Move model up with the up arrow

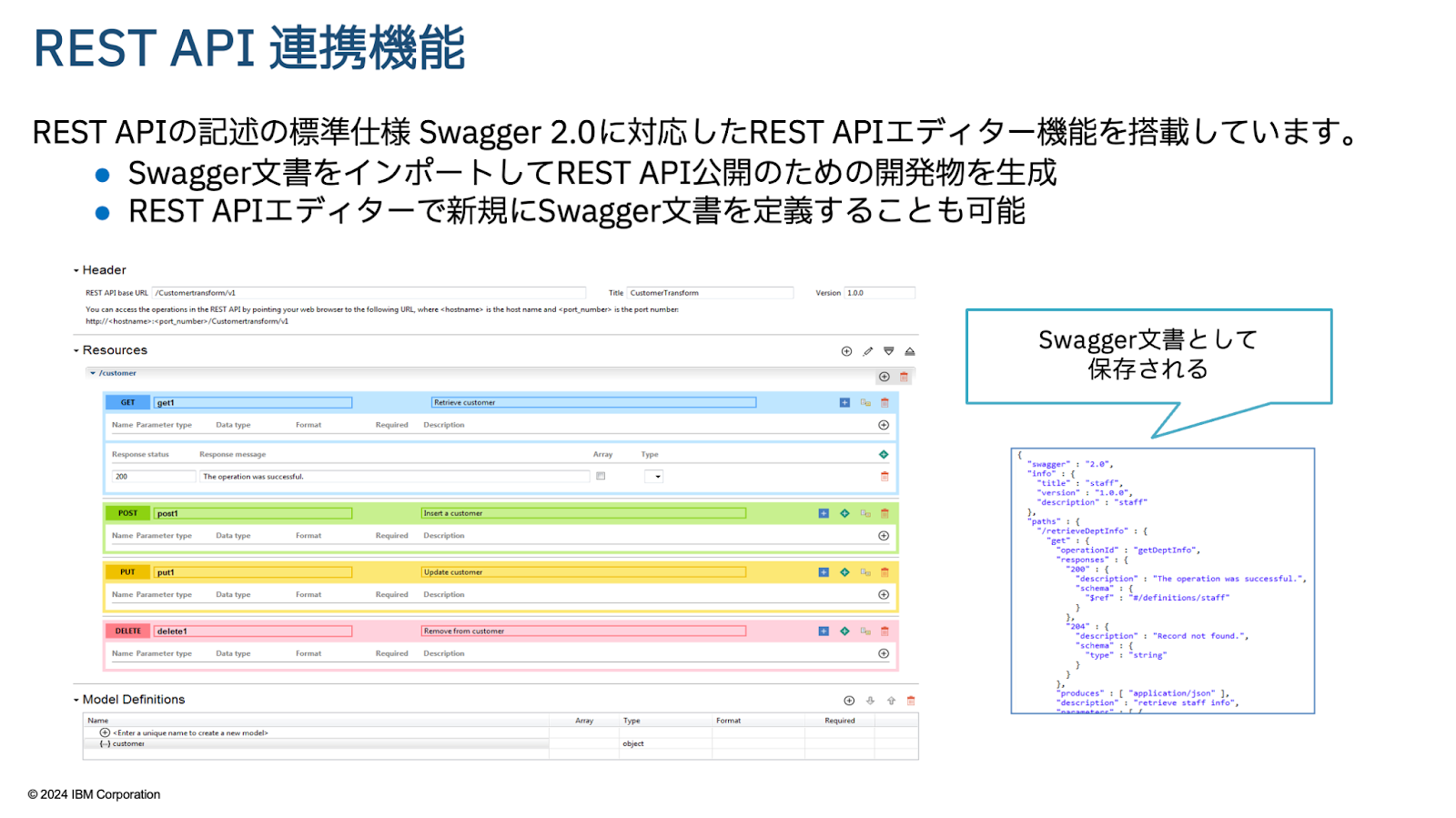click(891, 701)
